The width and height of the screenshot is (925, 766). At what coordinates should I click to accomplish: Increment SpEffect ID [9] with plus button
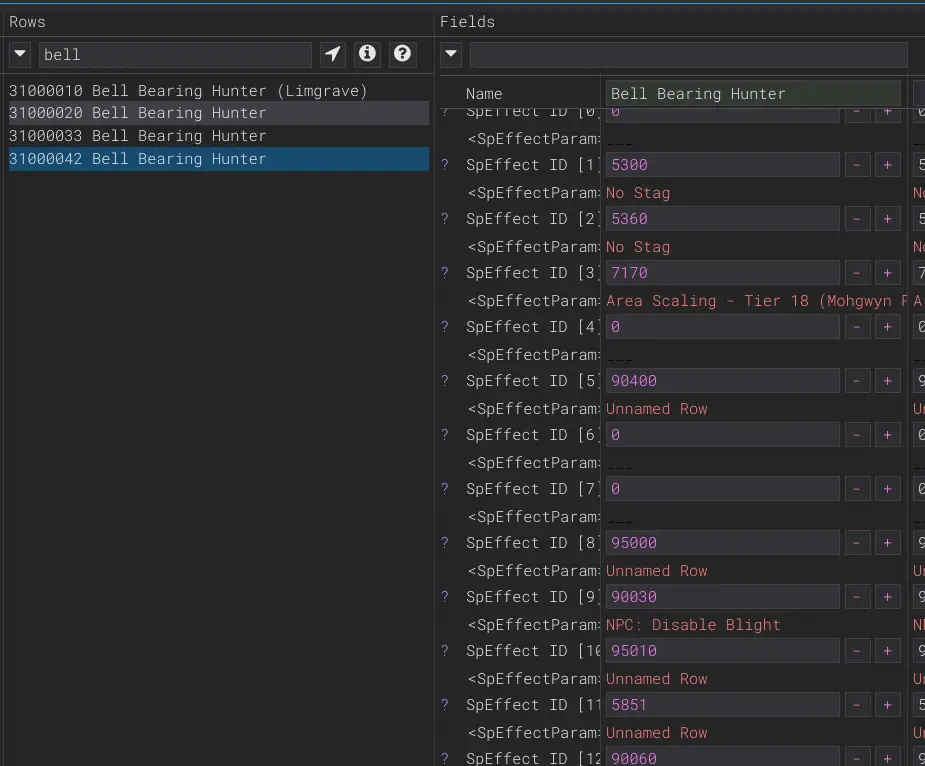pos(887,597)
